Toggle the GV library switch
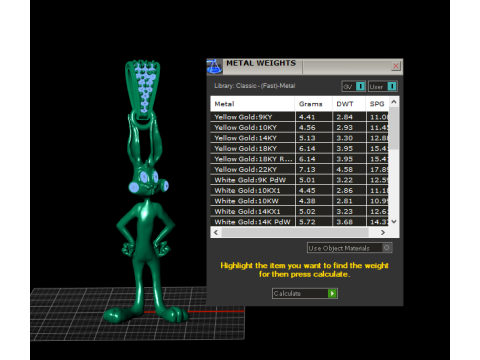The height and width of the screenshot is (360, 480). point(354,86)
